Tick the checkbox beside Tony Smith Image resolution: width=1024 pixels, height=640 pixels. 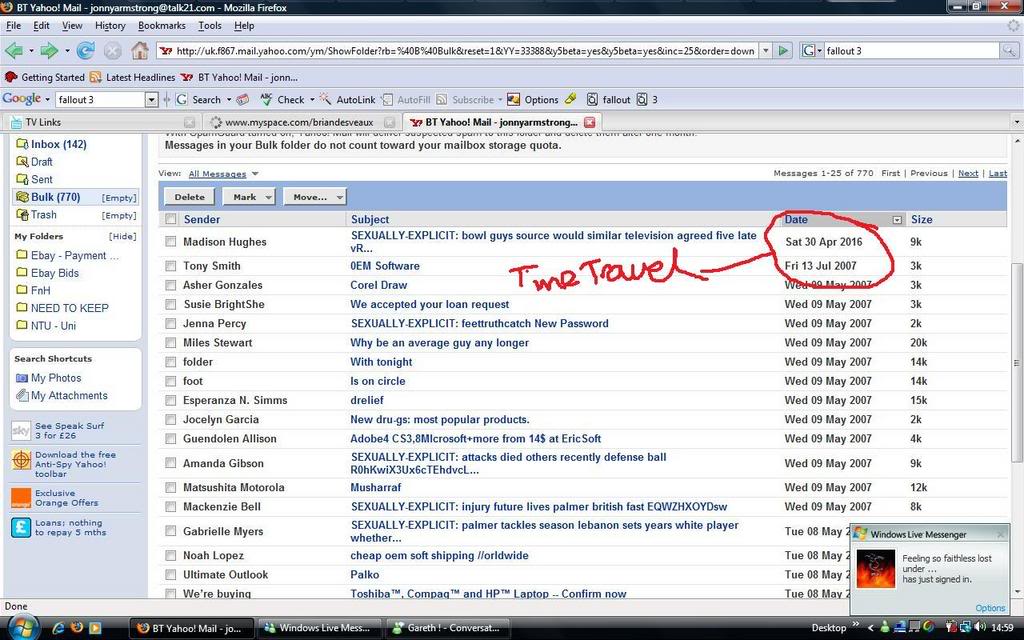pyautogui.click(x=171, y=267)
